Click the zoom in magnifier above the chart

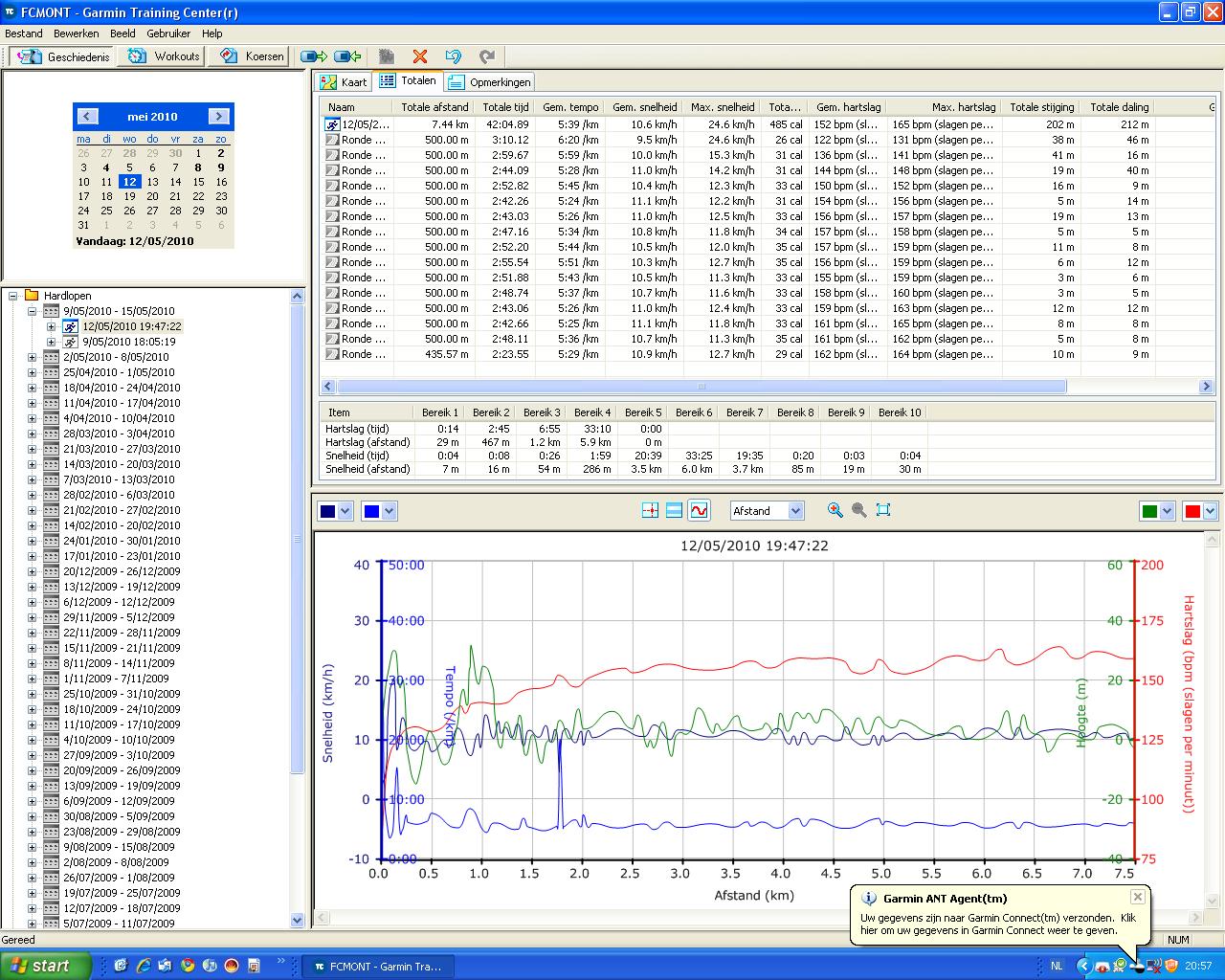(835, 510)
